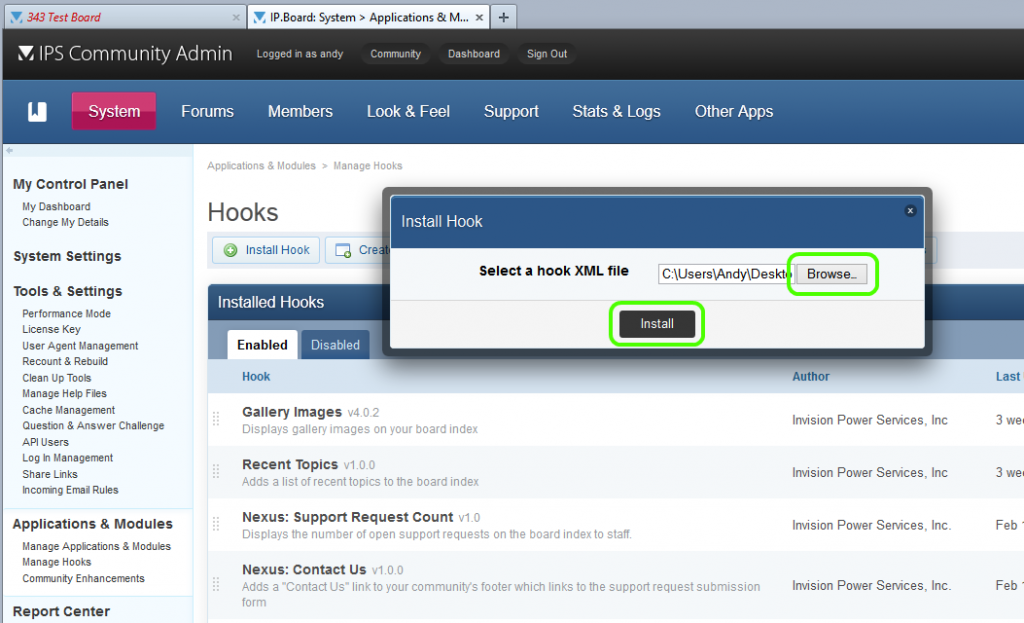Open the System menu
The image size is (1024, 623).
click(x=114, y=111)
